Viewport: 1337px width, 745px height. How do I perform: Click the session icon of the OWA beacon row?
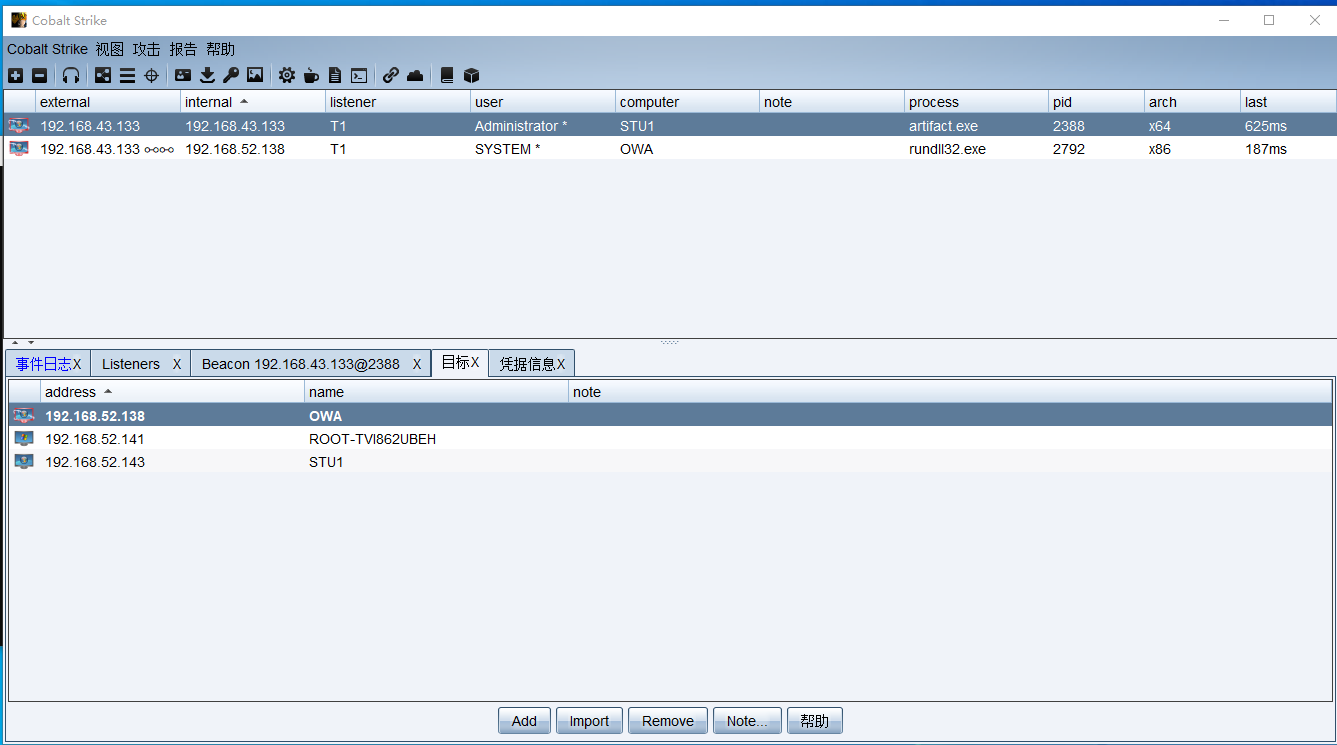pyautogui.click(x=19, y=149)
